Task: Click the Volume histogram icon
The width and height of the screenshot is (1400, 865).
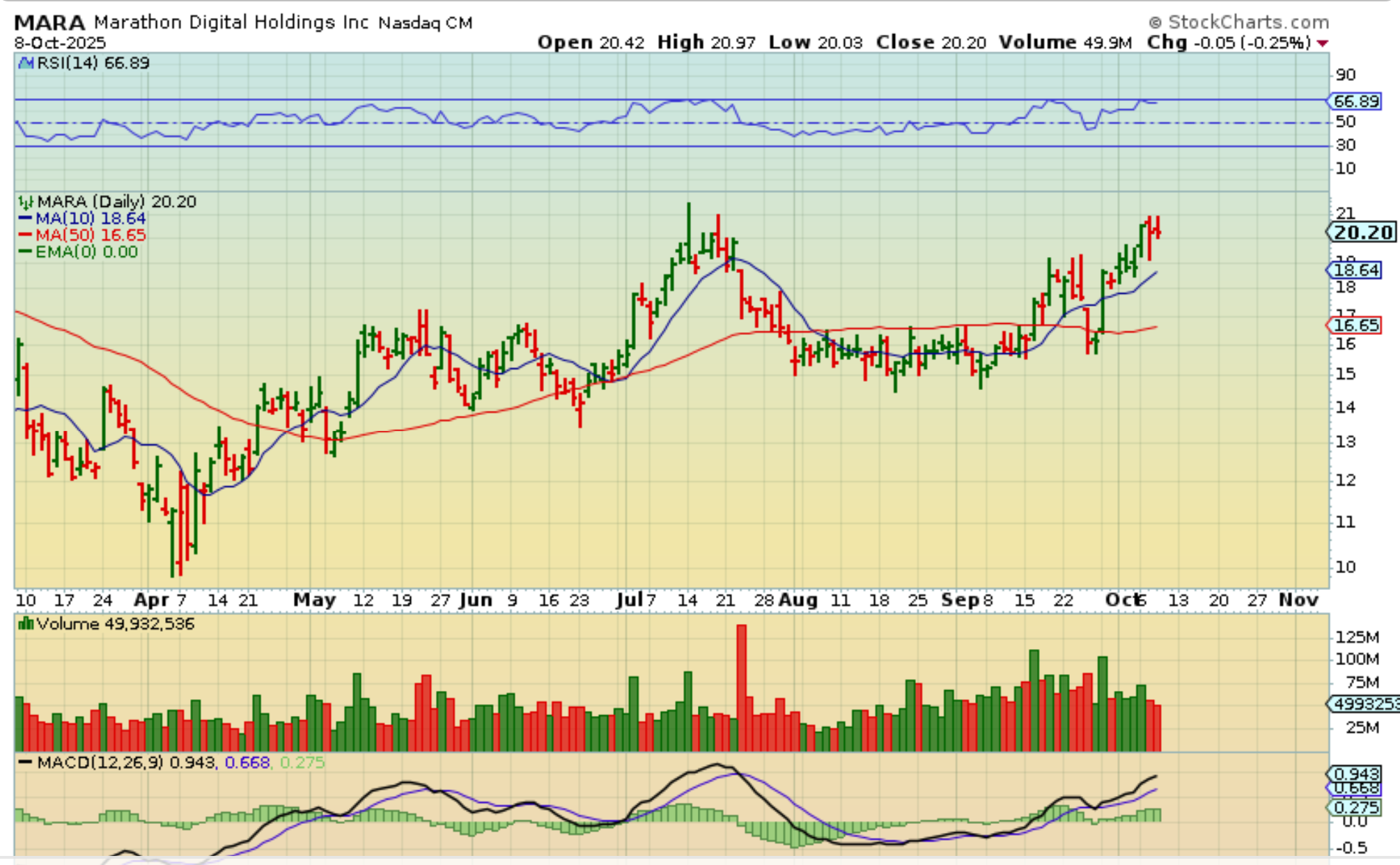Action: click(x=26, y=624)
